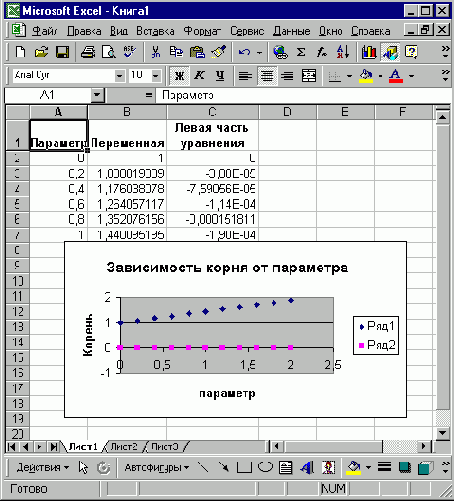This screenshot has width=454, height=501.
Task: Toggle italic formatting К button
Action: tap(199, 76)
